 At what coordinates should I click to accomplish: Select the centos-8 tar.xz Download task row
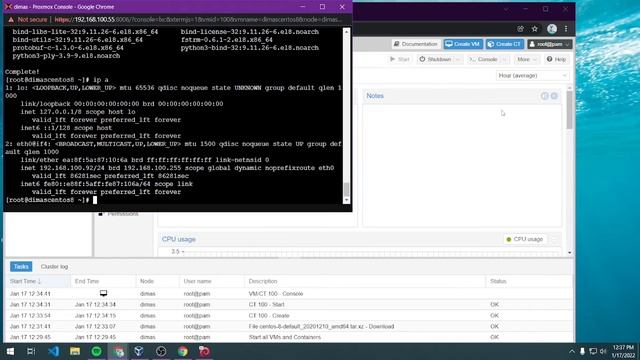289,327
